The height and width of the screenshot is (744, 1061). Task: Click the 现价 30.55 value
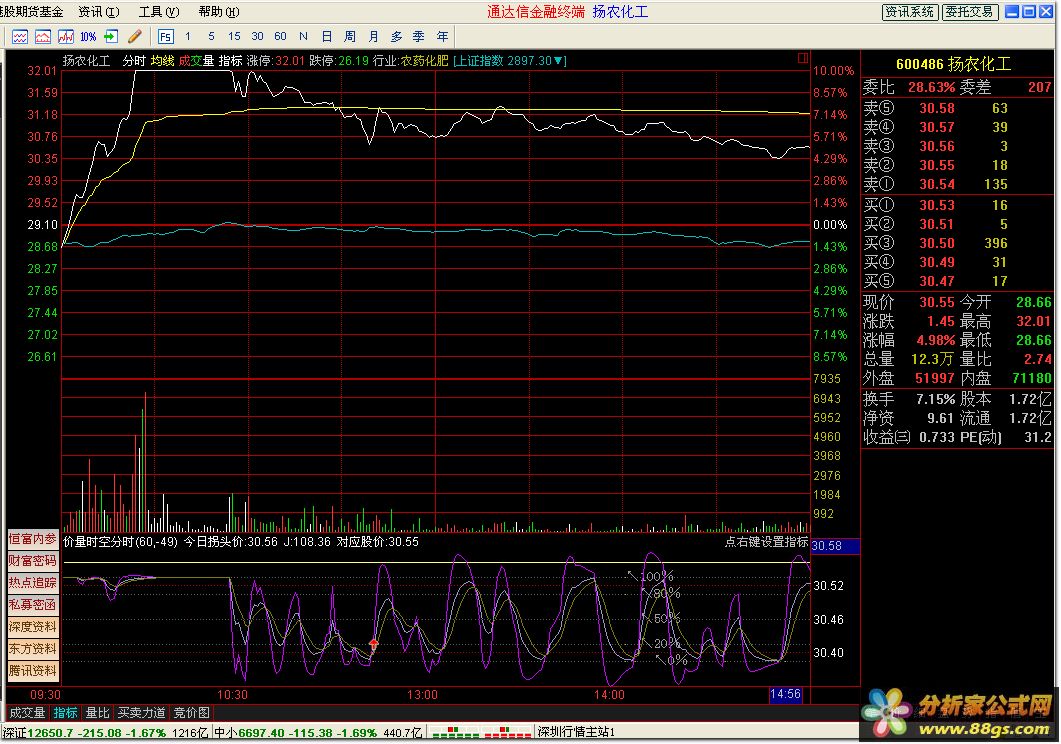(x=936, y=302)
